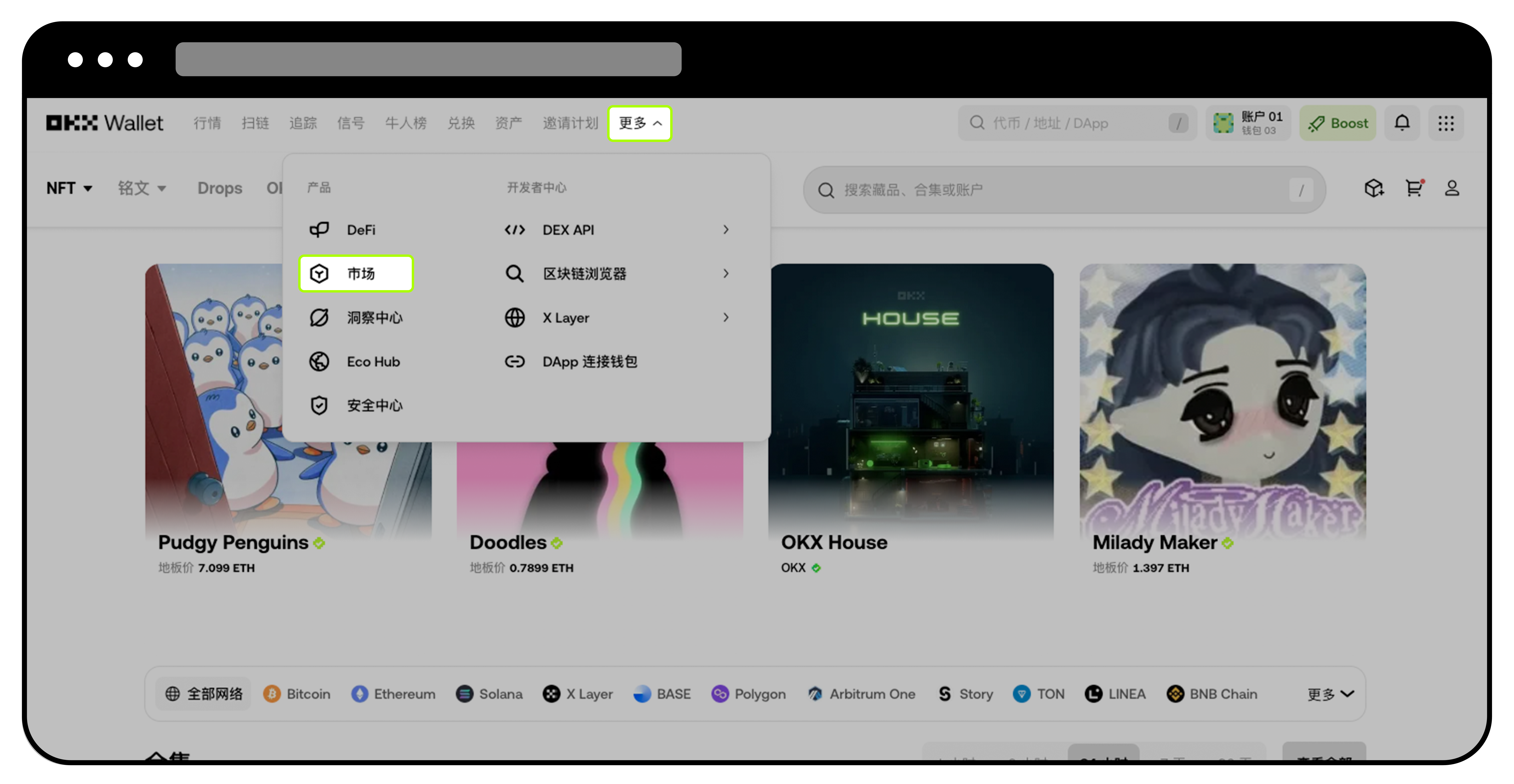Click the 市场 cube icon
The width and height of the screenshot is (1514, 784).
(319, 274)
